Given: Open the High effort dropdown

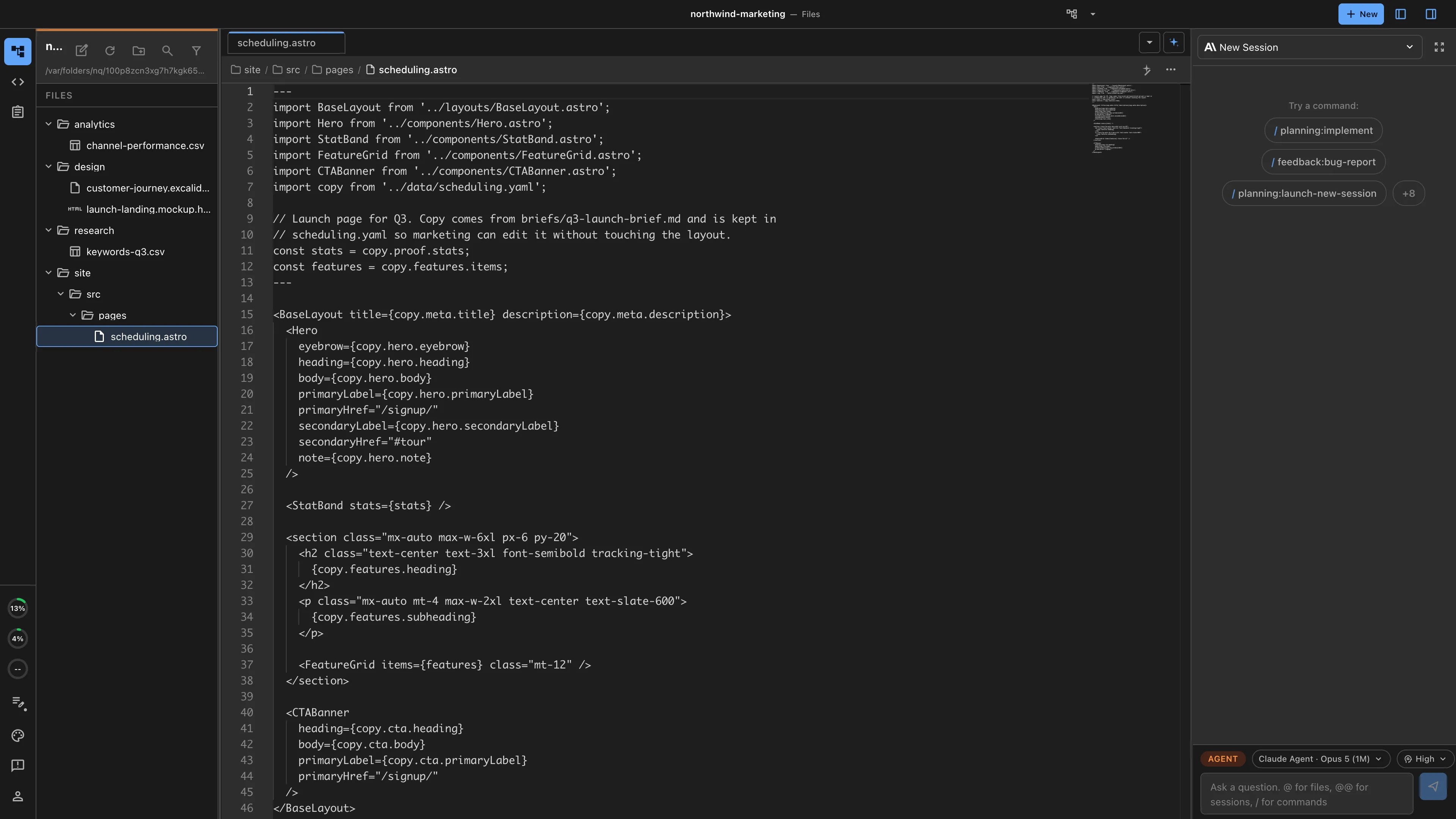Looking at the screenshot, I should (1425, 758).
